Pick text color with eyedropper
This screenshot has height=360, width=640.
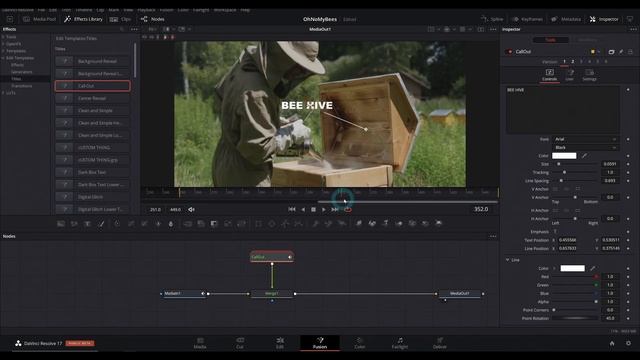point(584,156)
